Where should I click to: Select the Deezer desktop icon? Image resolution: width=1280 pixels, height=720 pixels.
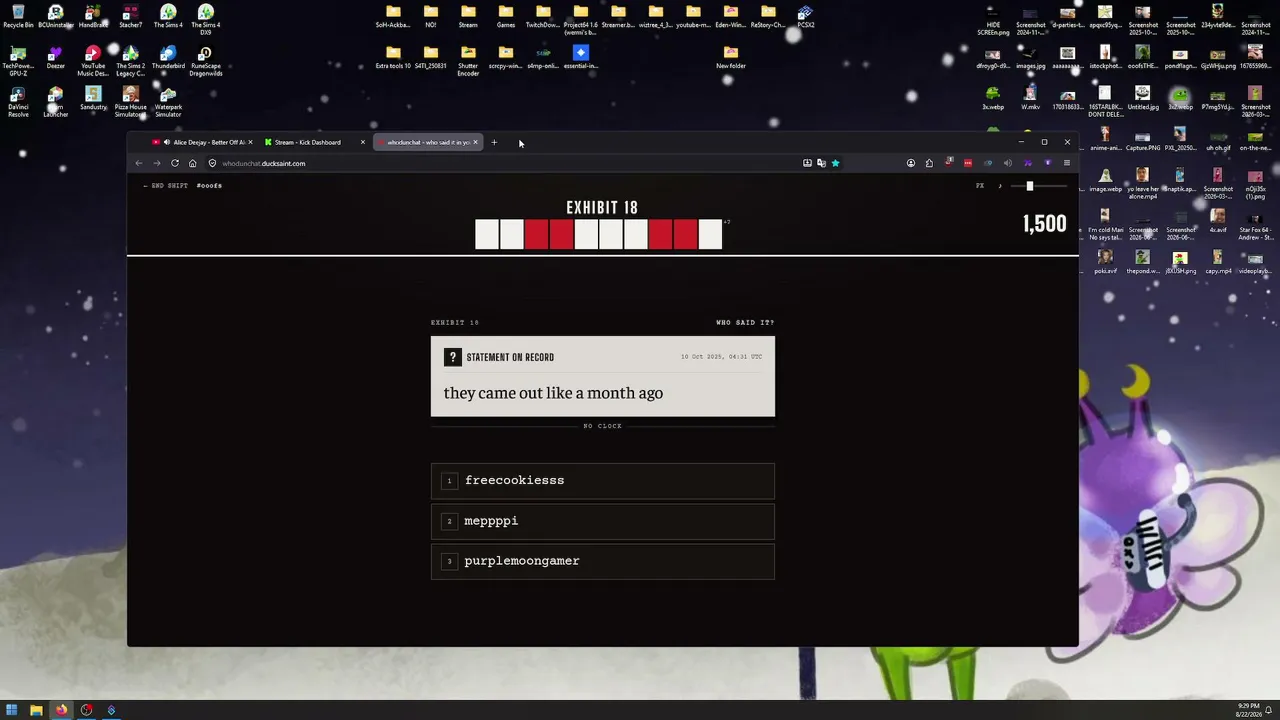coord(56,58)
